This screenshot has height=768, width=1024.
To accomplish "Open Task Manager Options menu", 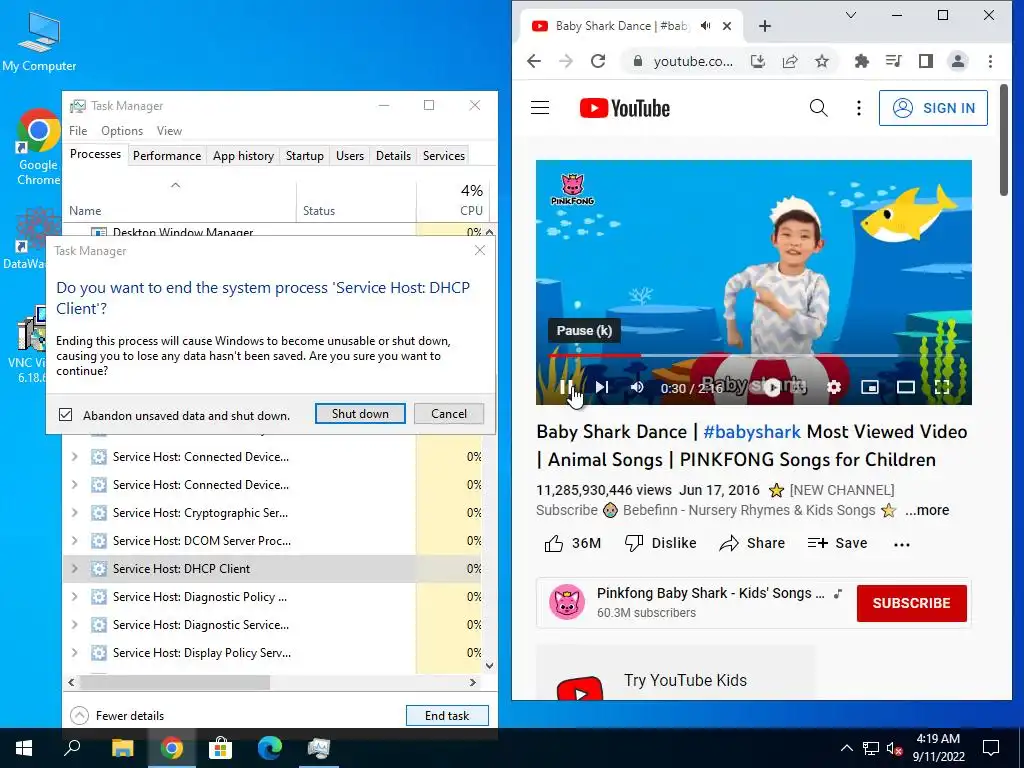I will (x=121, y=131).
